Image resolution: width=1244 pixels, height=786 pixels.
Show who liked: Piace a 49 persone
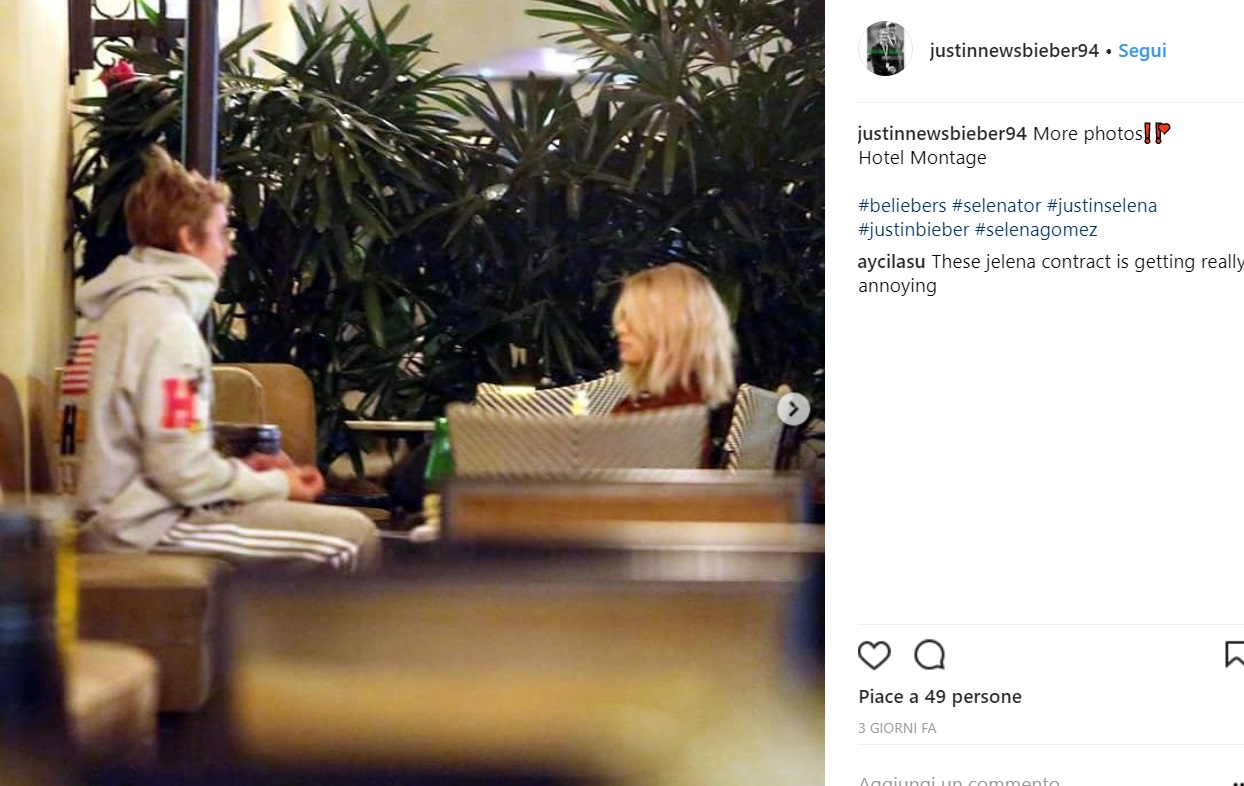[x=940, y=697]
